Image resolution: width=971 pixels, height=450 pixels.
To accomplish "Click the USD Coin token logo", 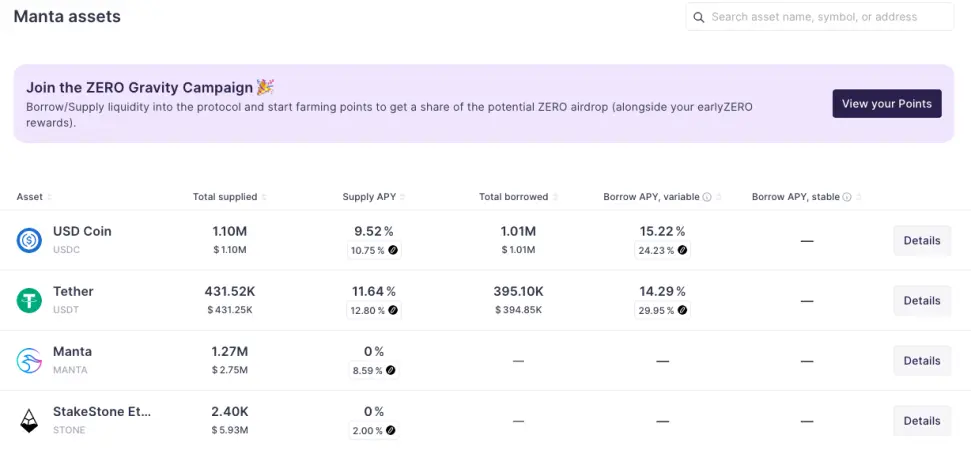I will 29,240.
